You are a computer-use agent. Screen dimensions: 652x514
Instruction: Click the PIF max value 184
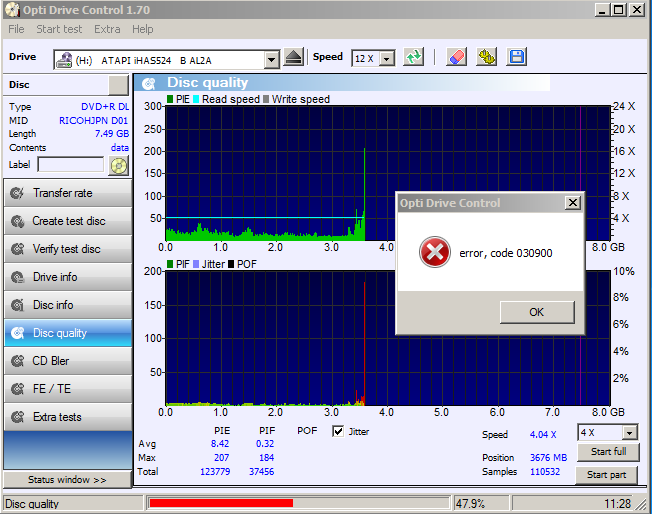[266, 457]
